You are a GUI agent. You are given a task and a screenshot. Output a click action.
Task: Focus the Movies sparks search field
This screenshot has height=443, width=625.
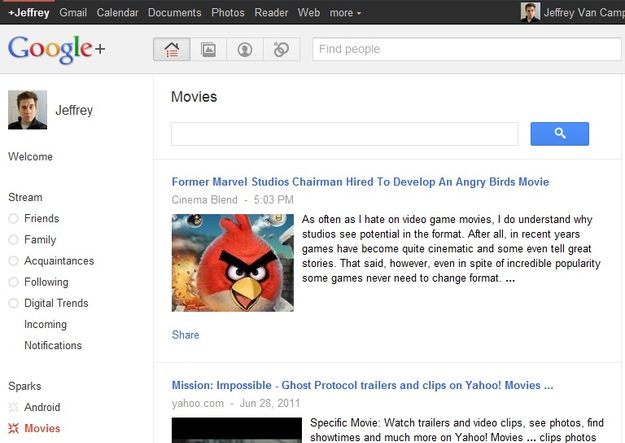345,134
